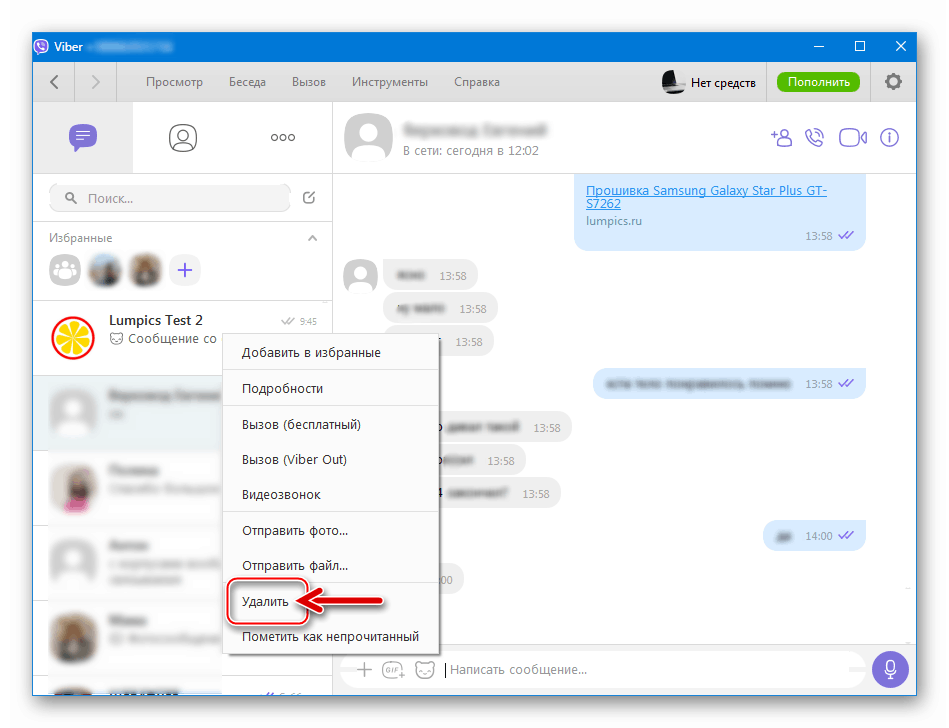Start a voice call from the chat header
The width and height of the screenshot is (949, 728).
click(816, 137)
